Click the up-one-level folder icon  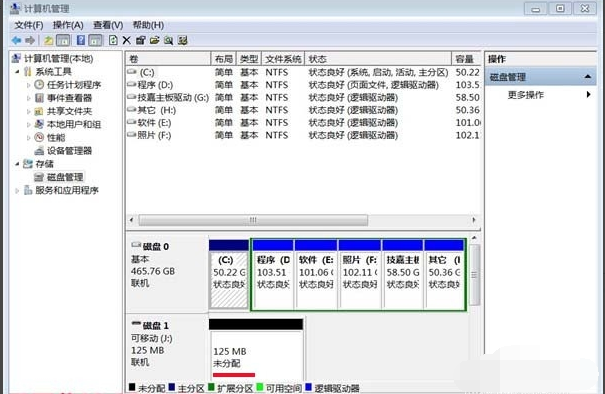click(49, 40)
